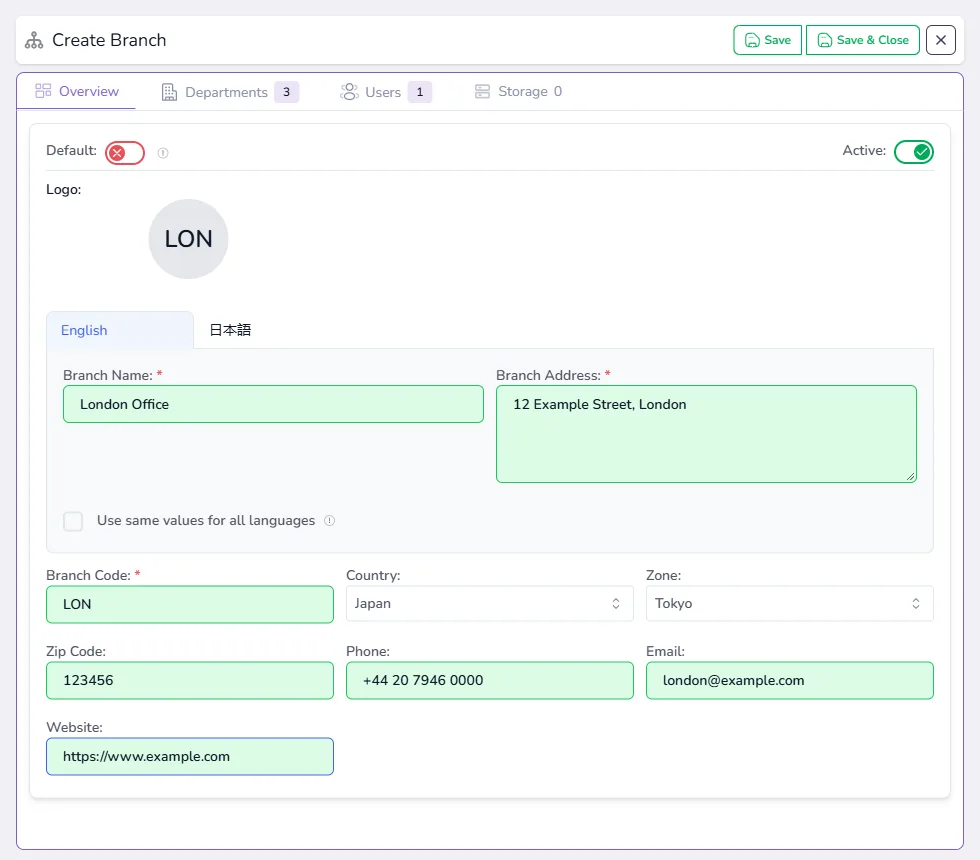980x860 pixels.
Task: Open the Country dropdown showing Japan
Action: pos(490,603)
